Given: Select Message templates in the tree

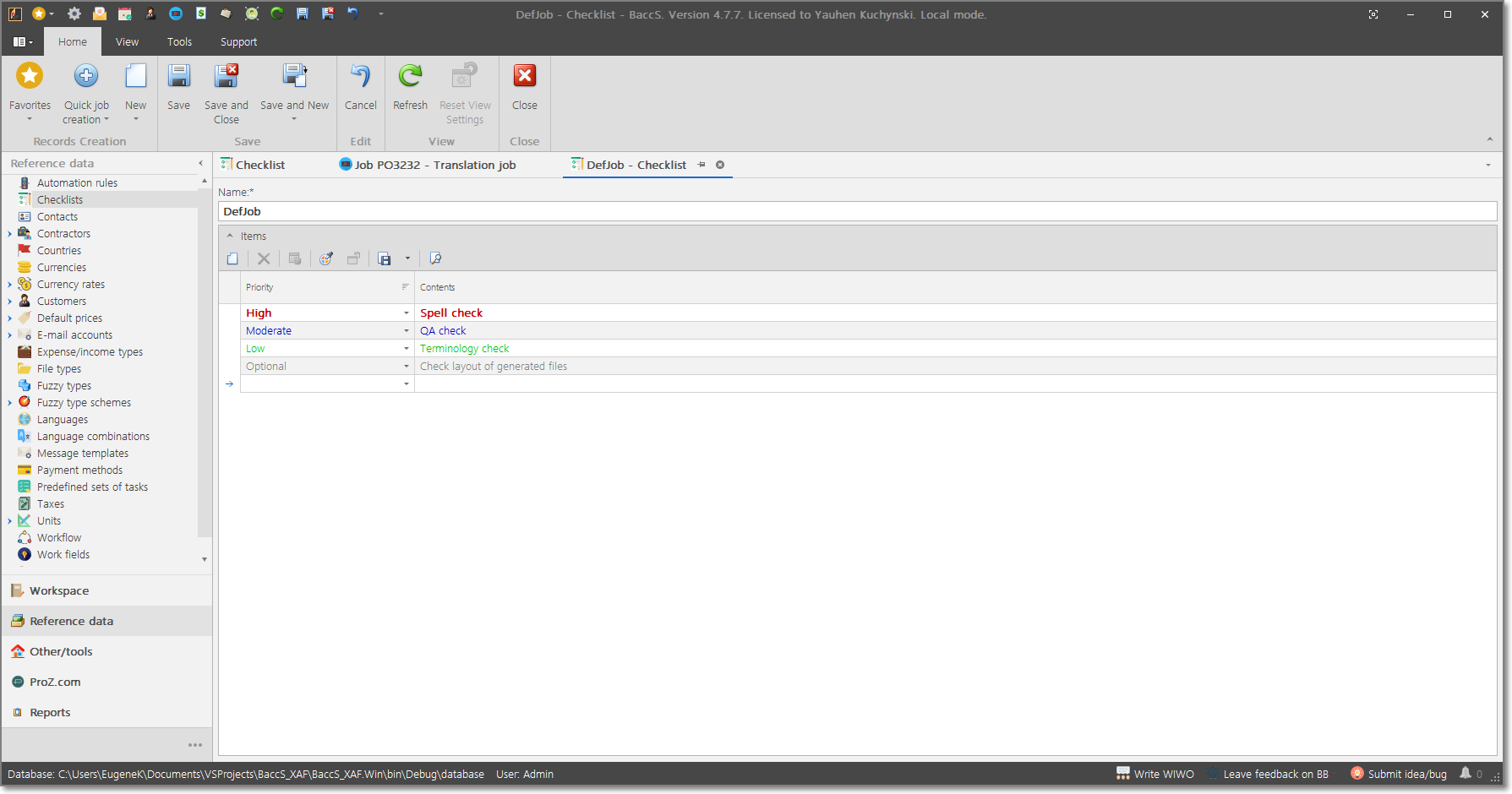Looking at the screenshot, I should point(83,454).
